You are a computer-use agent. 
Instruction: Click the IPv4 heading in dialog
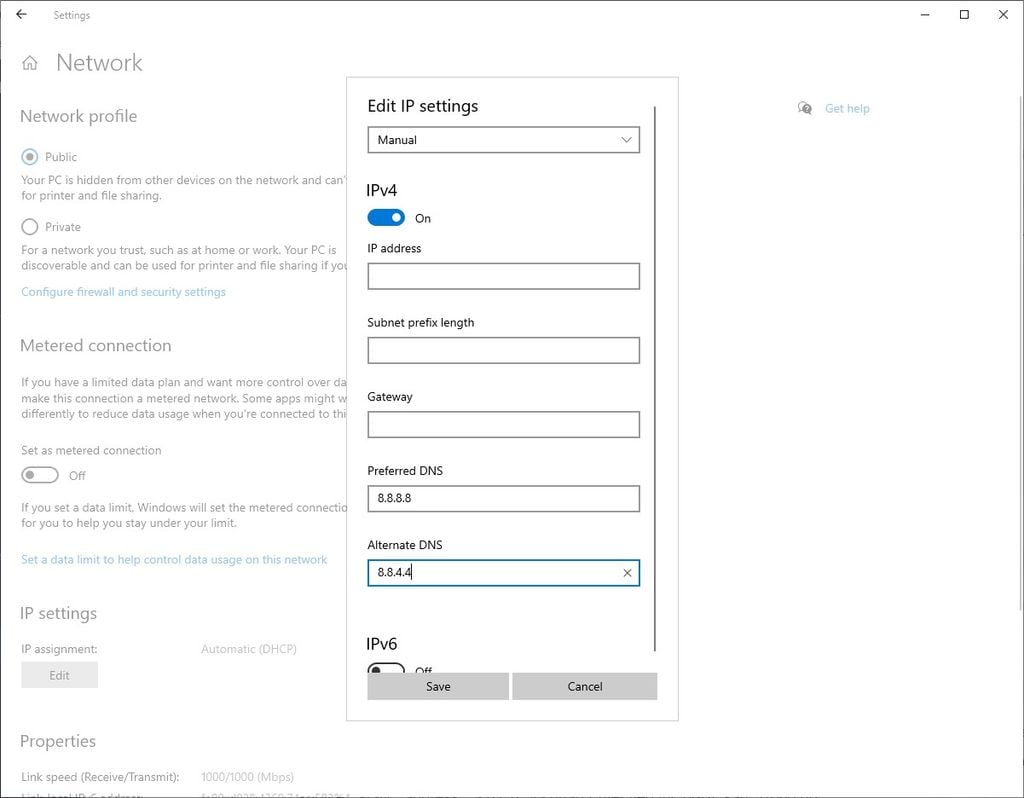382,190
